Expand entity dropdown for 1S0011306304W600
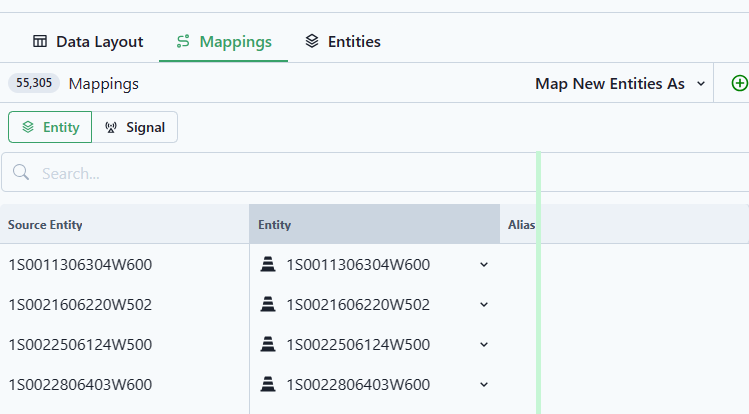749x414 pixels. click(484, 265)
